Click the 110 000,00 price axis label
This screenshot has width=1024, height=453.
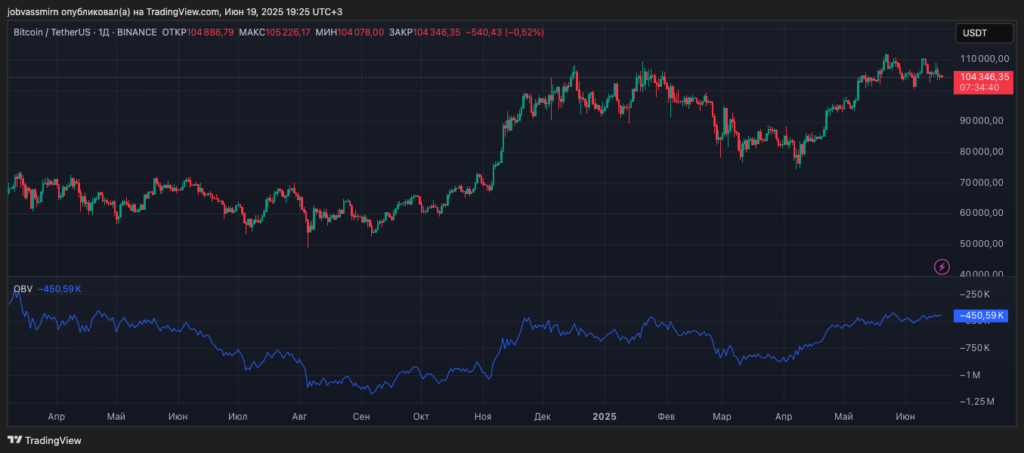click(980, 60)
